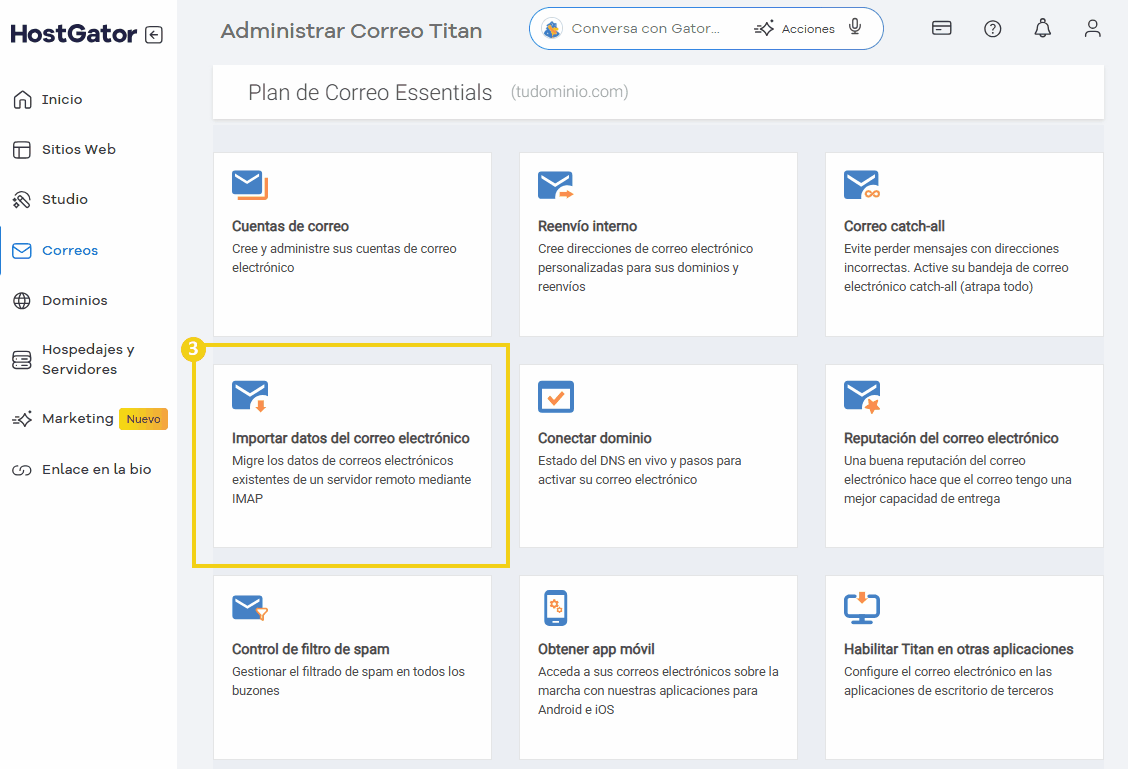The height and width of the screenshot is (769, 1128).
Task: Open Dominios in the sidebar
Action: point(74,301)
